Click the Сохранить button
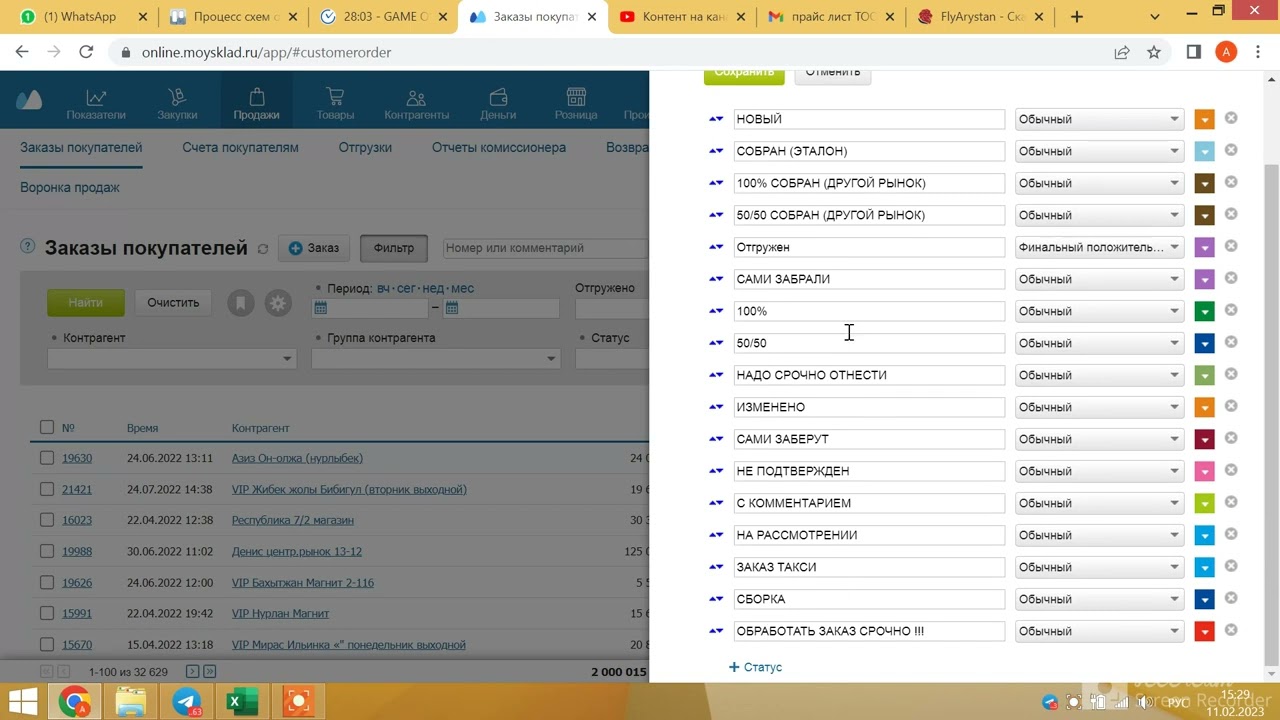Viewport: 1280px width, 720px height. coord(744,75)
